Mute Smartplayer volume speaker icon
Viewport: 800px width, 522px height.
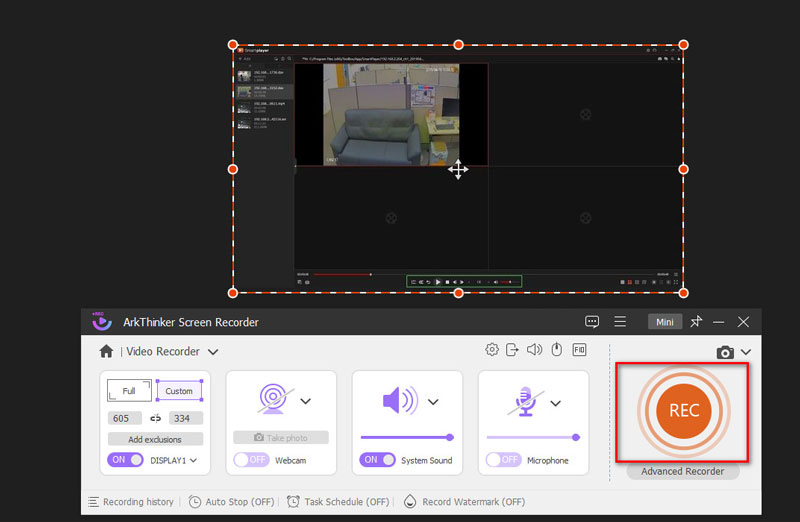click(496, 282)
